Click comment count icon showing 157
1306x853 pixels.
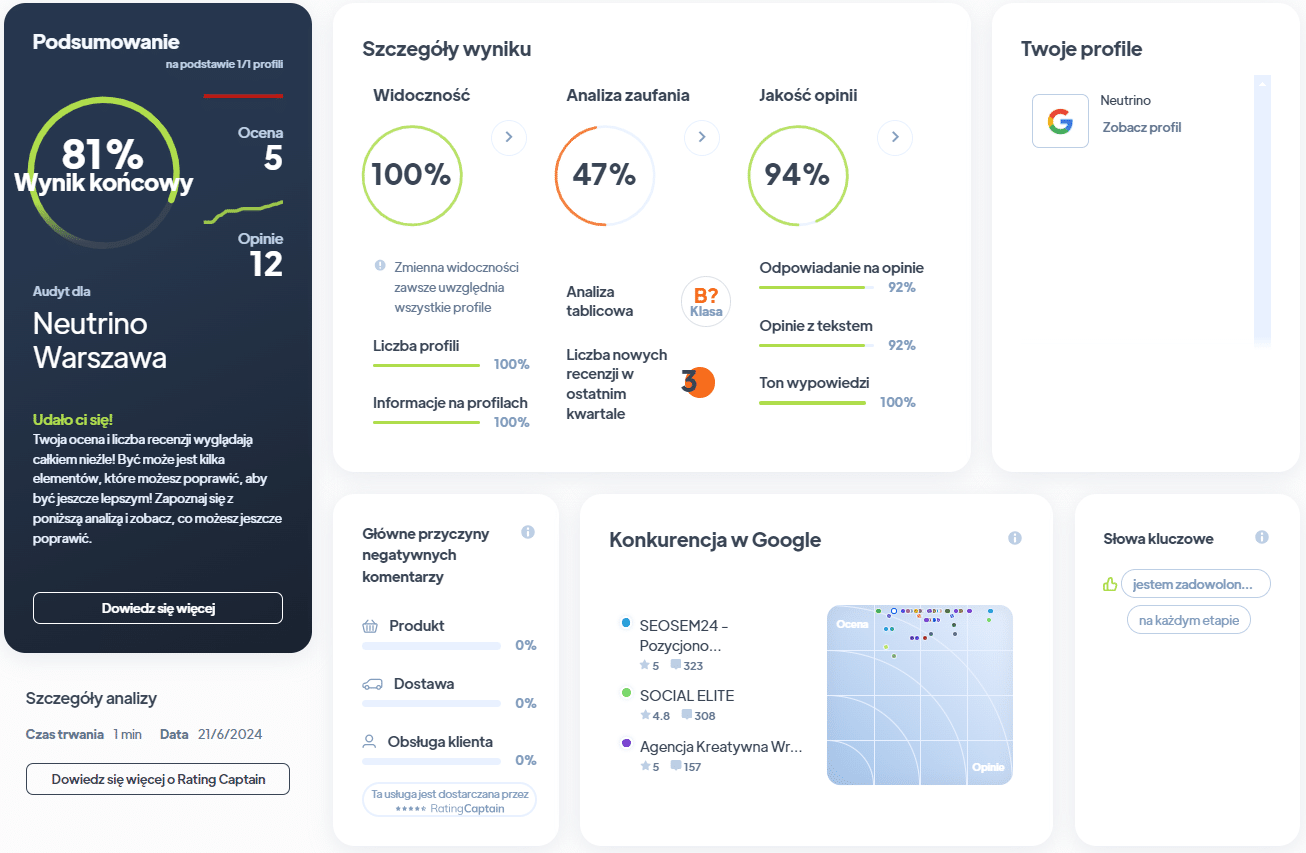[676, 766]
